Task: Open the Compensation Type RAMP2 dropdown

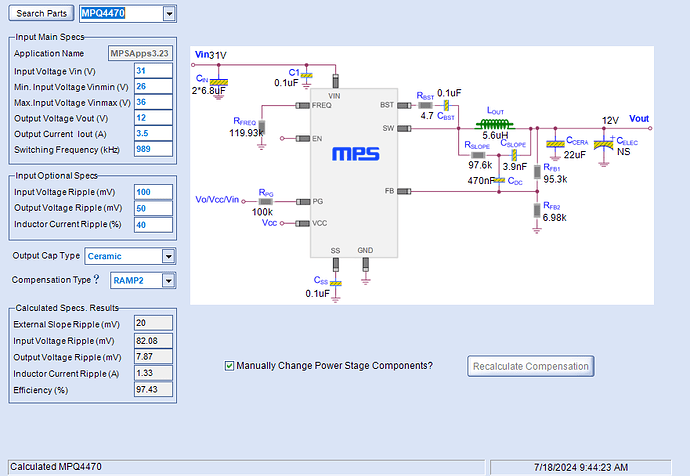Action: pyautogui.click(x=168, y=280)
